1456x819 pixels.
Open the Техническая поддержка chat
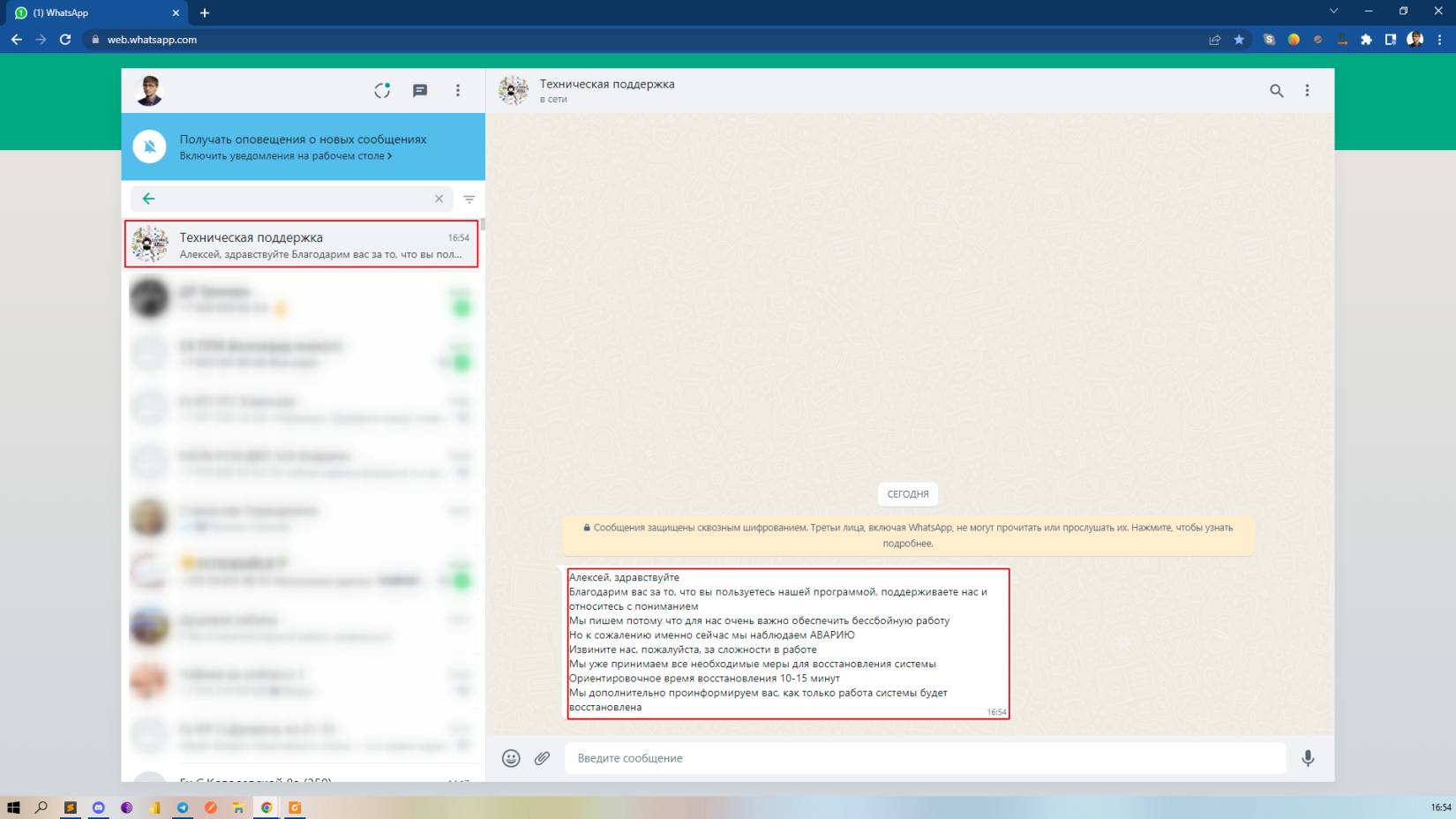(302, 244)
